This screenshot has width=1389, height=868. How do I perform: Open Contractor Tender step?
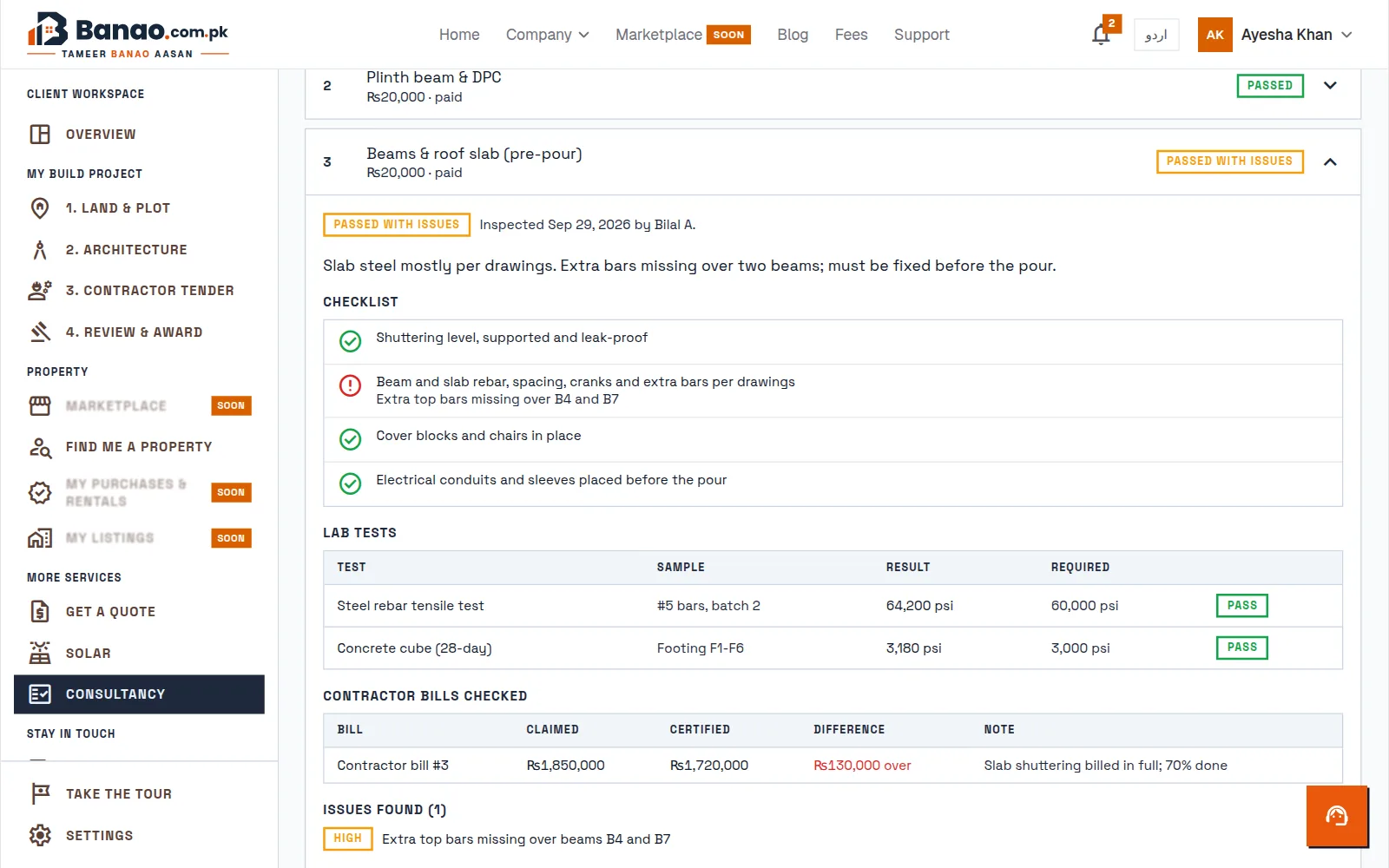tap(139, 291)
